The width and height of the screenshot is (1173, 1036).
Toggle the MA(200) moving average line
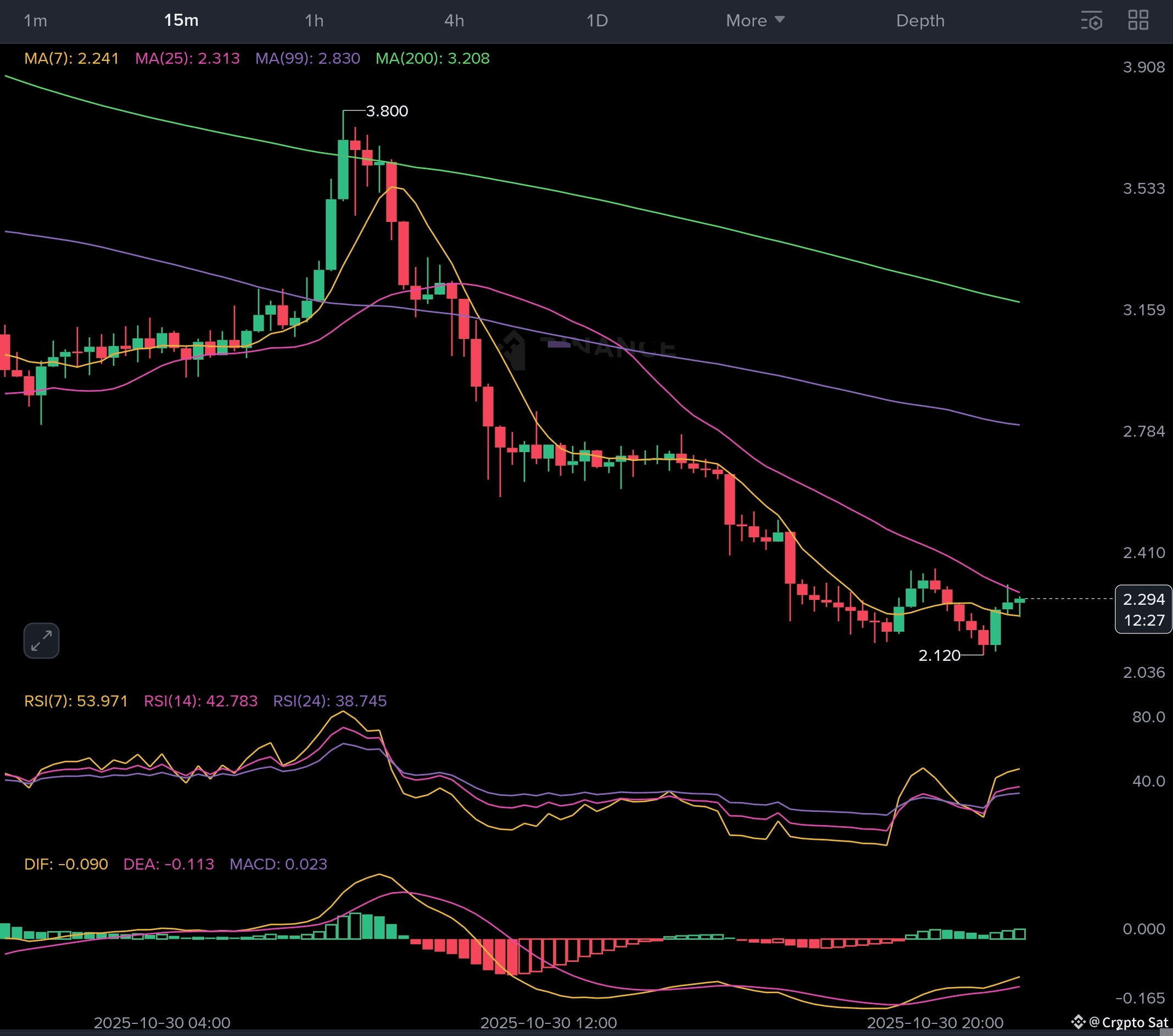pos(432,58)
